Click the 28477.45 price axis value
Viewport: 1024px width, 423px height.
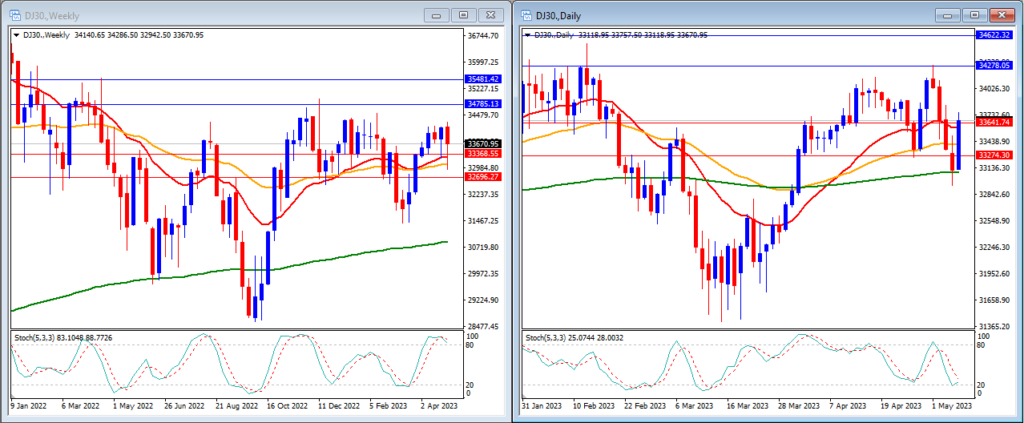pos(484,326)
